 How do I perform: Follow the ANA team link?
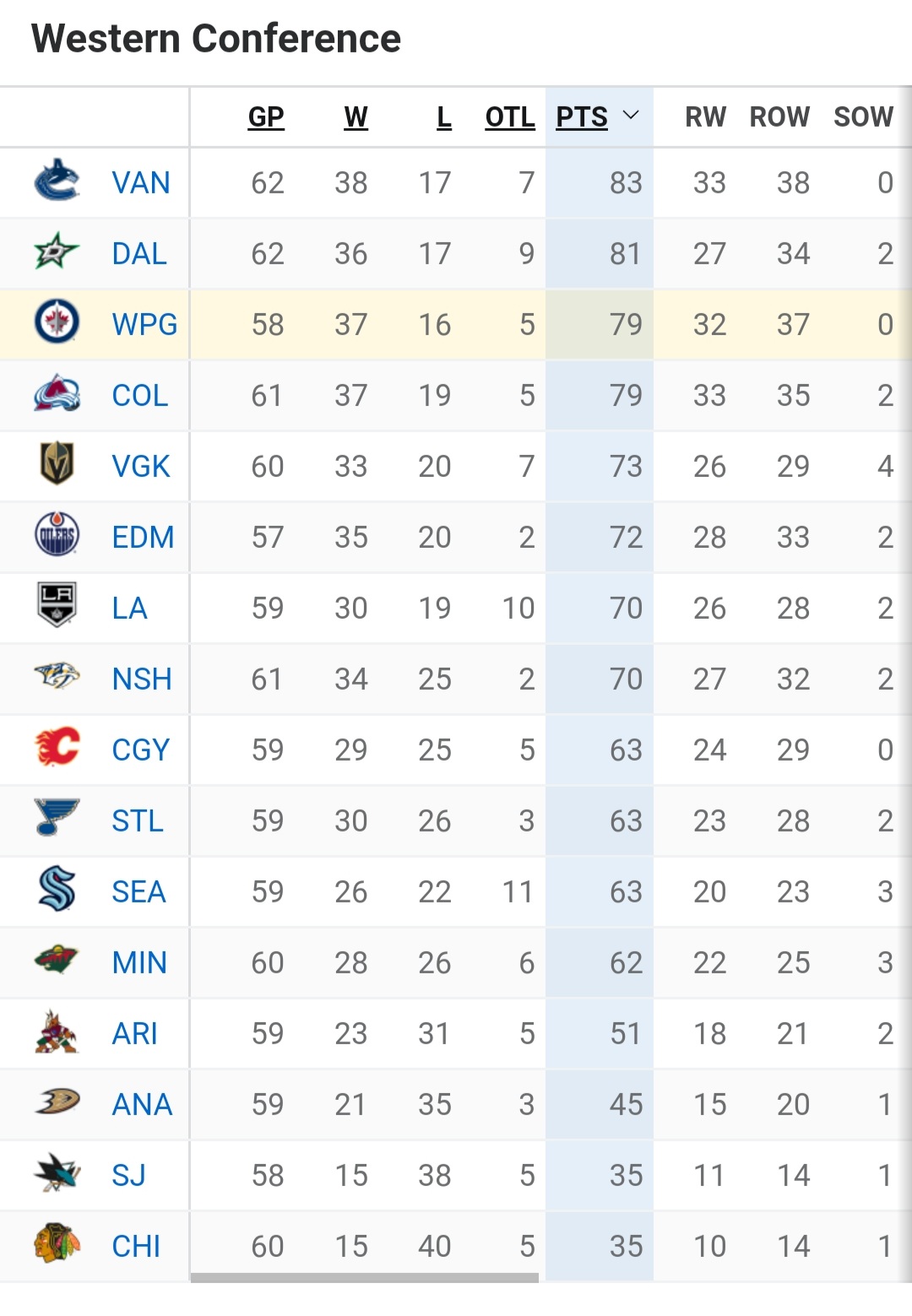click(142, 1104)
